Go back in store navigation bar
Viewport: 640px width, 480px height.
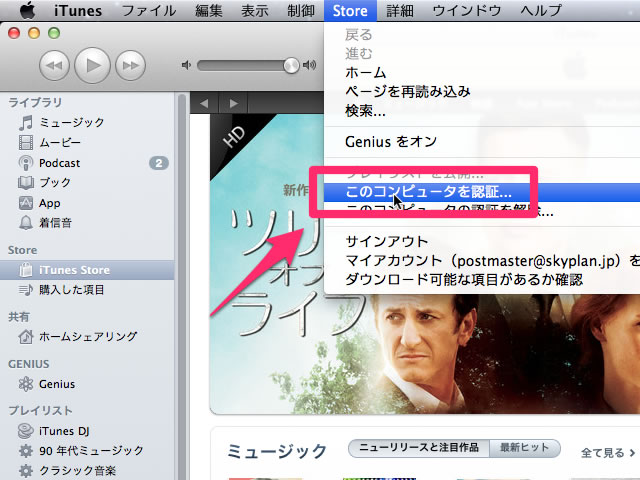(x=204, y=103)
